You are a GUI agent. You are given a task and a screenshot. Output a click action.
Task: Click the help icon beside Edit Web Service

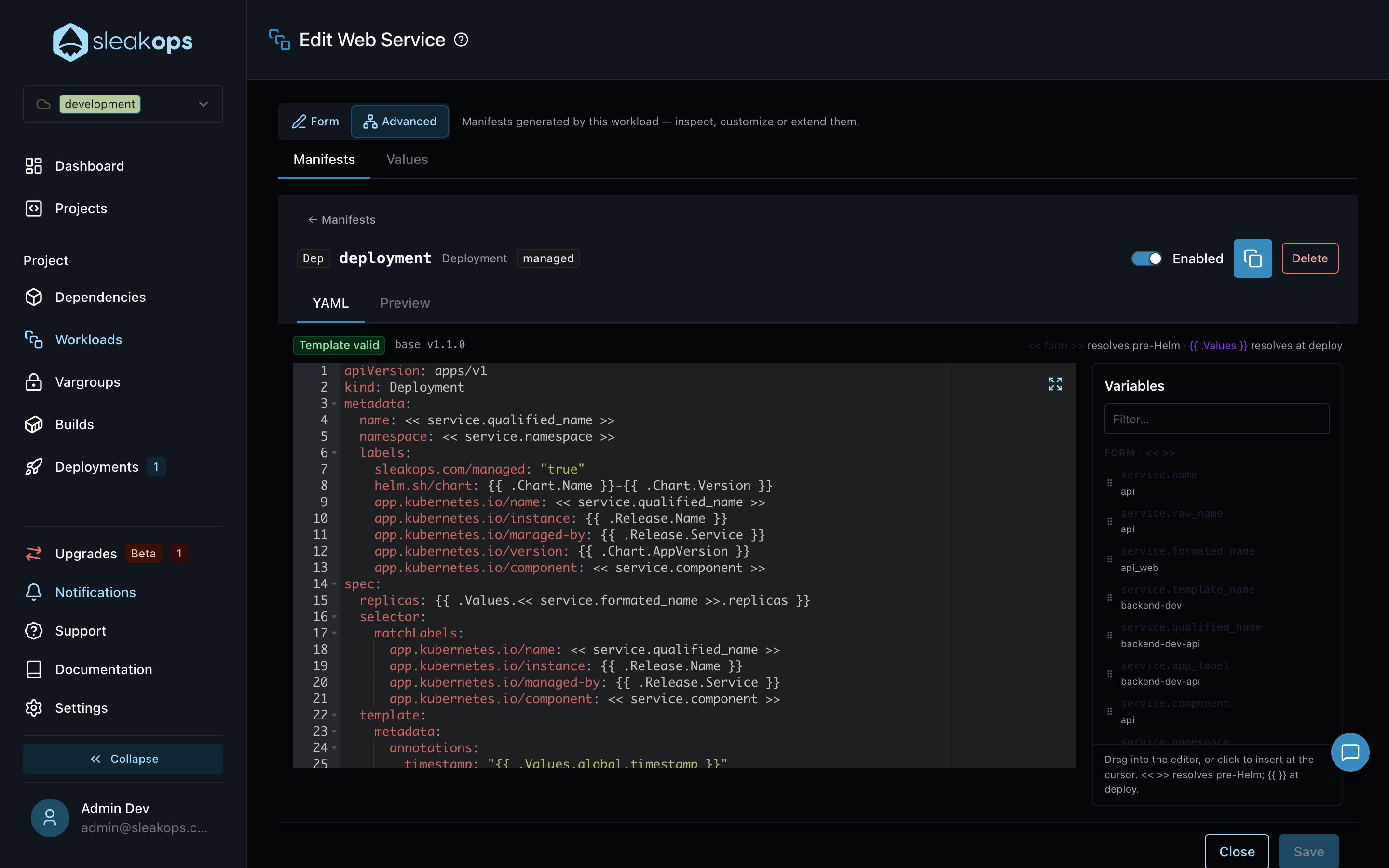click(x=461, y=40)
